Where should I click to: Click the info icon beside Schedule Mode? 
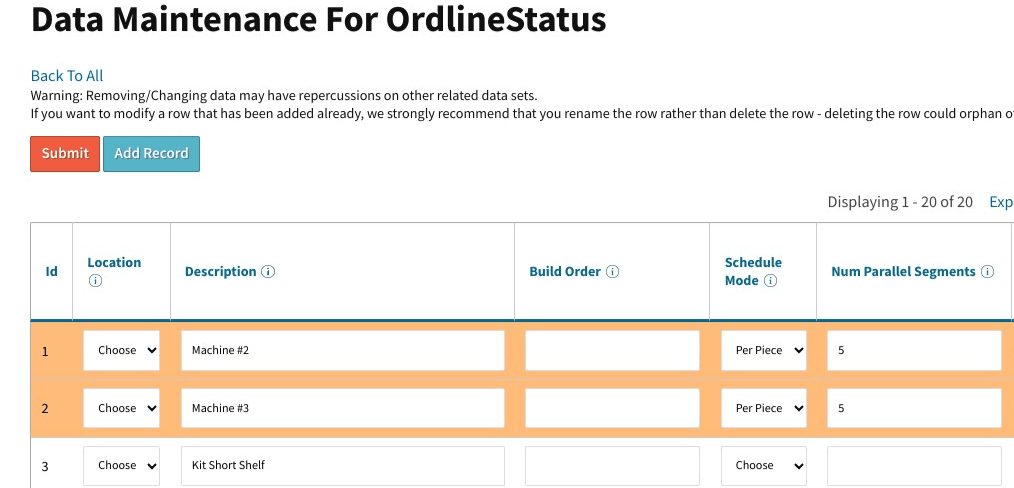click(x=770, y=281)
